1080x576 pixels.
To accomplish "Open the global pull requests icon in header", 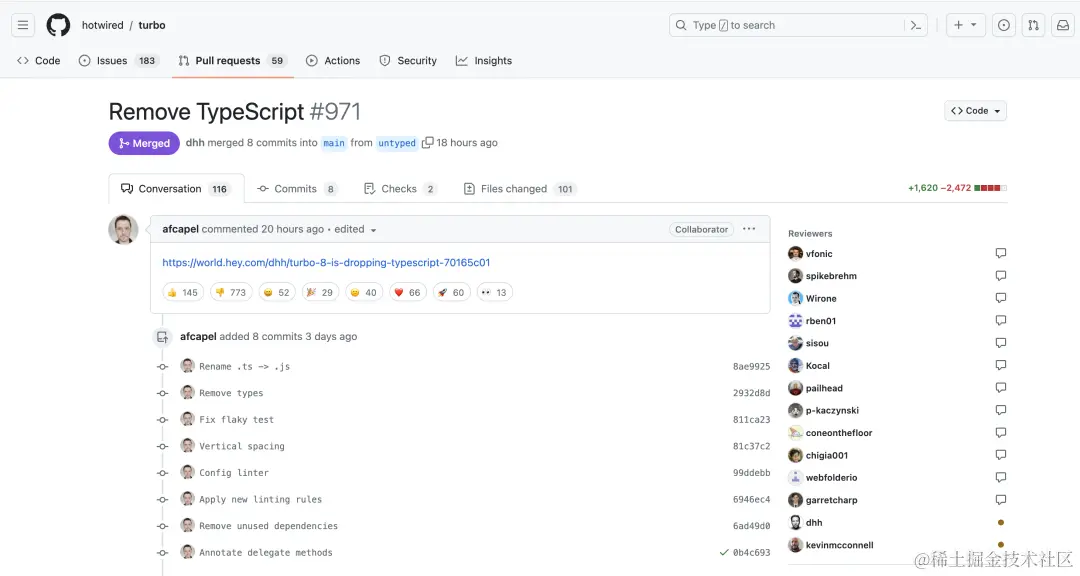I will [1033, 25].
